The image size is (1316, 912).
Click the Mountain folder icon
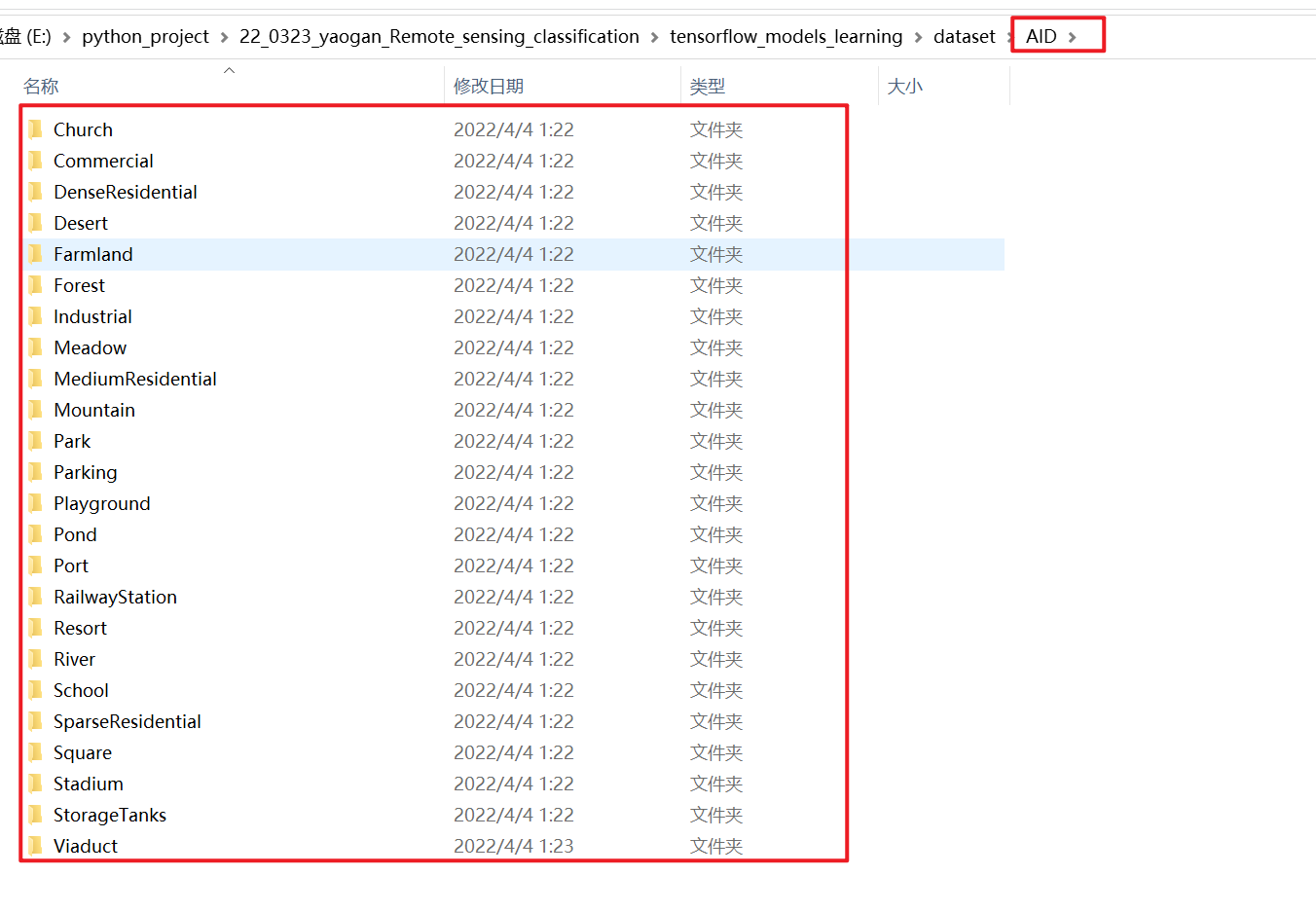point(35,410)
